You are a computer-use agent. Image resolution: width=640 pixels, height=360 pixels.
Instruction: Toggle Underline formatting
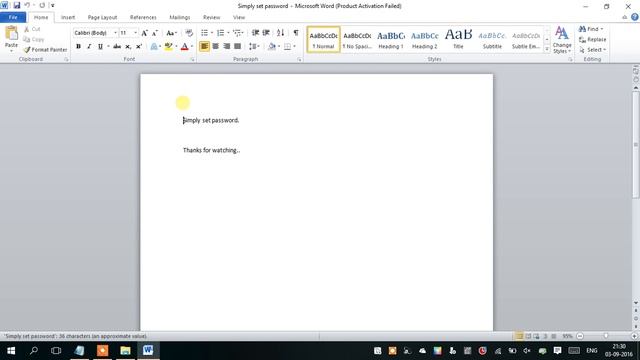pos(100,47)
